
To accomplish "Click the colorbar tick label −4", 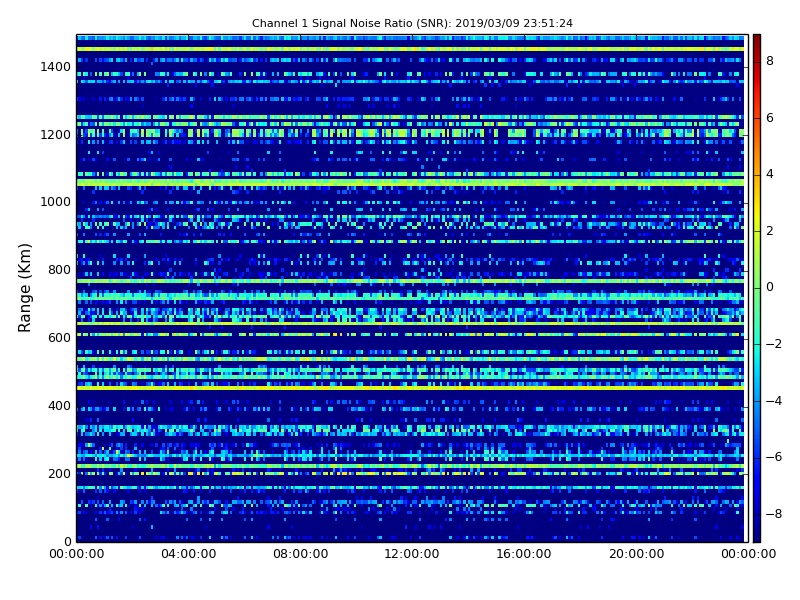I will tap(774, 401).
